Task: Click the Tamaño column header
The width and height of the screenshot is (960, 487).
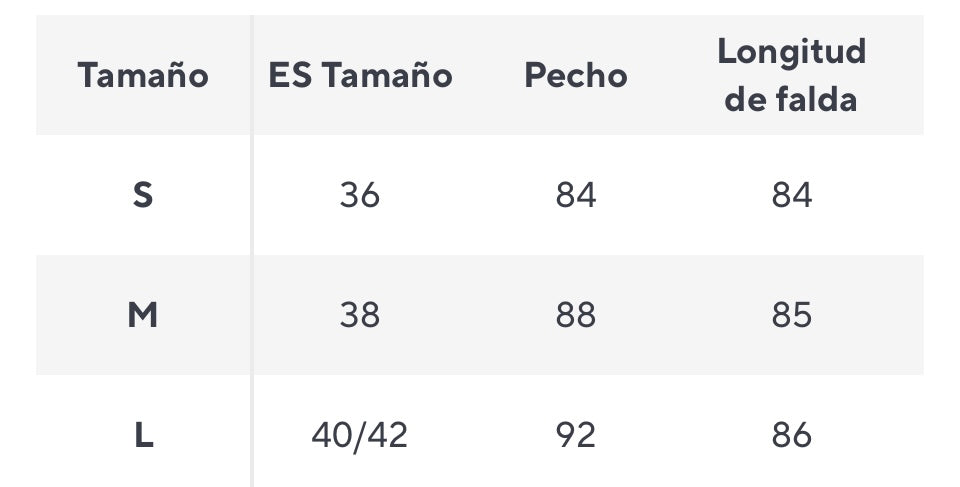Action: click(143, 76)
